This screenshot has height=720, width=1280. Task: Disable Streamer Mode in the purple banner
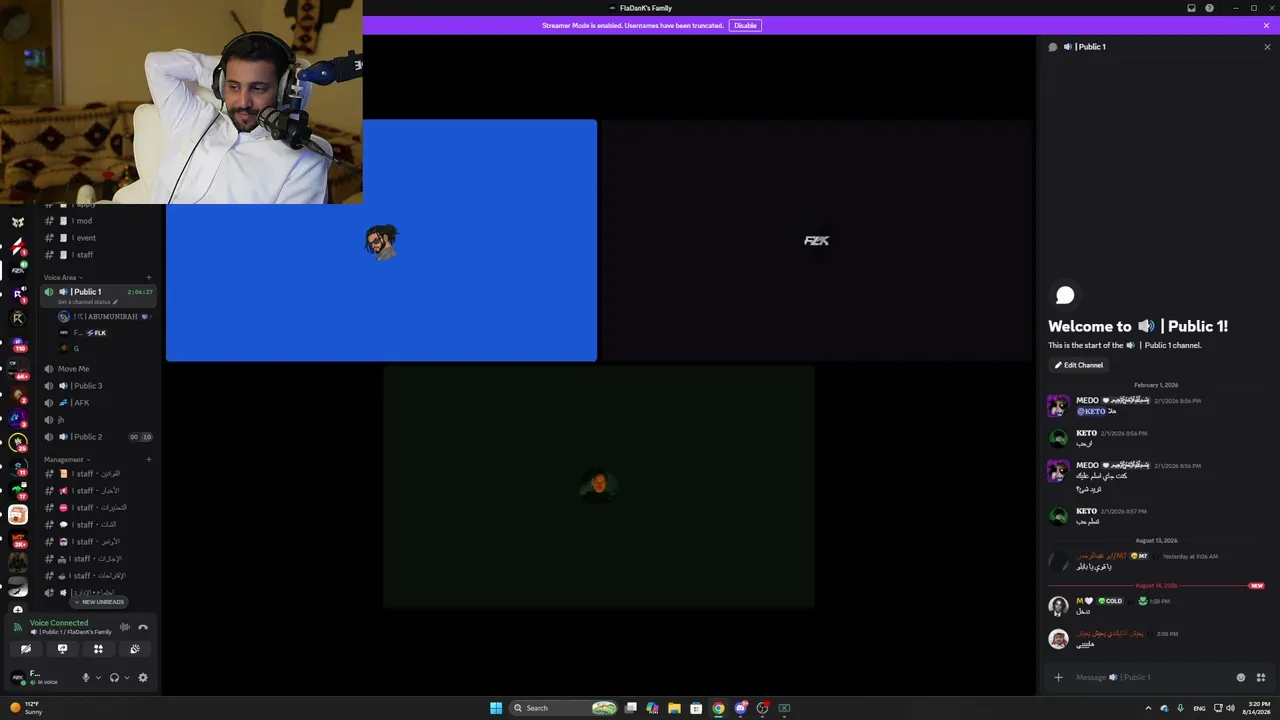(745, 25)
